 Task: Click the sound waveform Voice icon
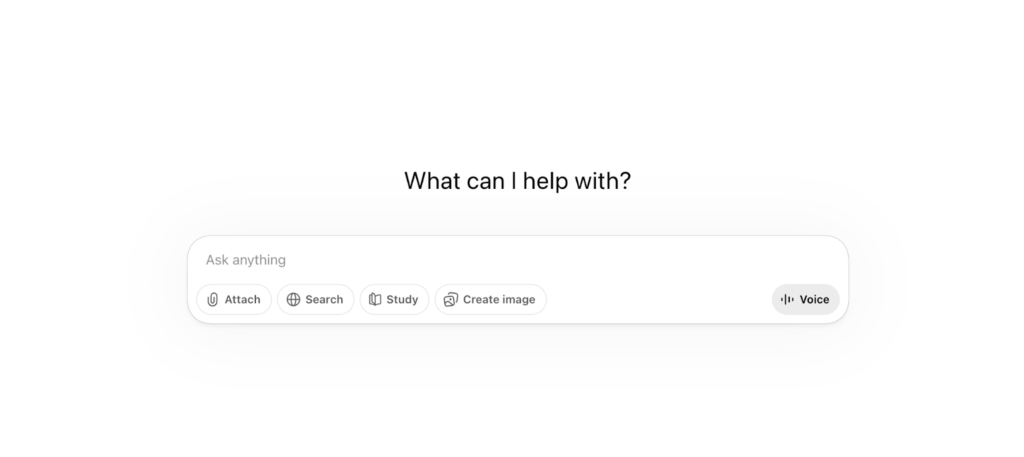tap(787, 300)
